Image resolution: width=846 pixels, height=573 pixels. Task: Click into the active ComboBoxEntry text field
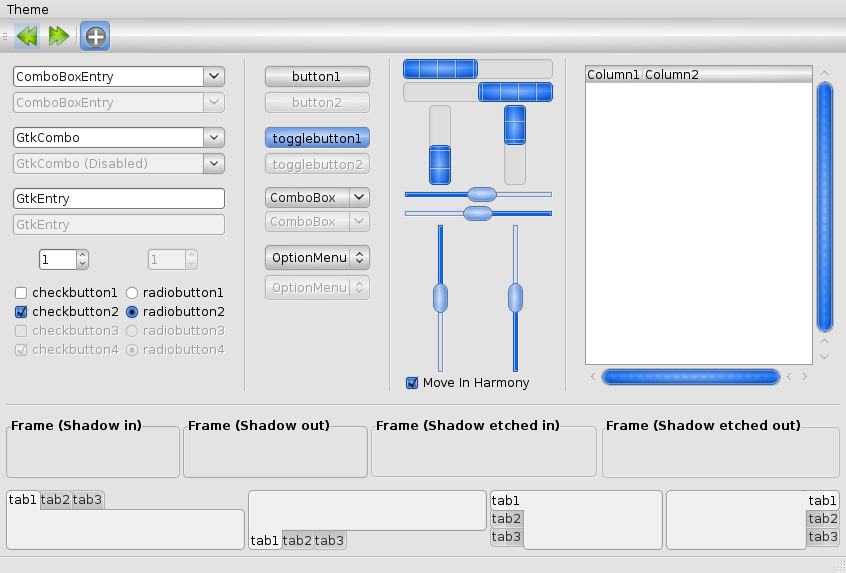pos(108,77)
